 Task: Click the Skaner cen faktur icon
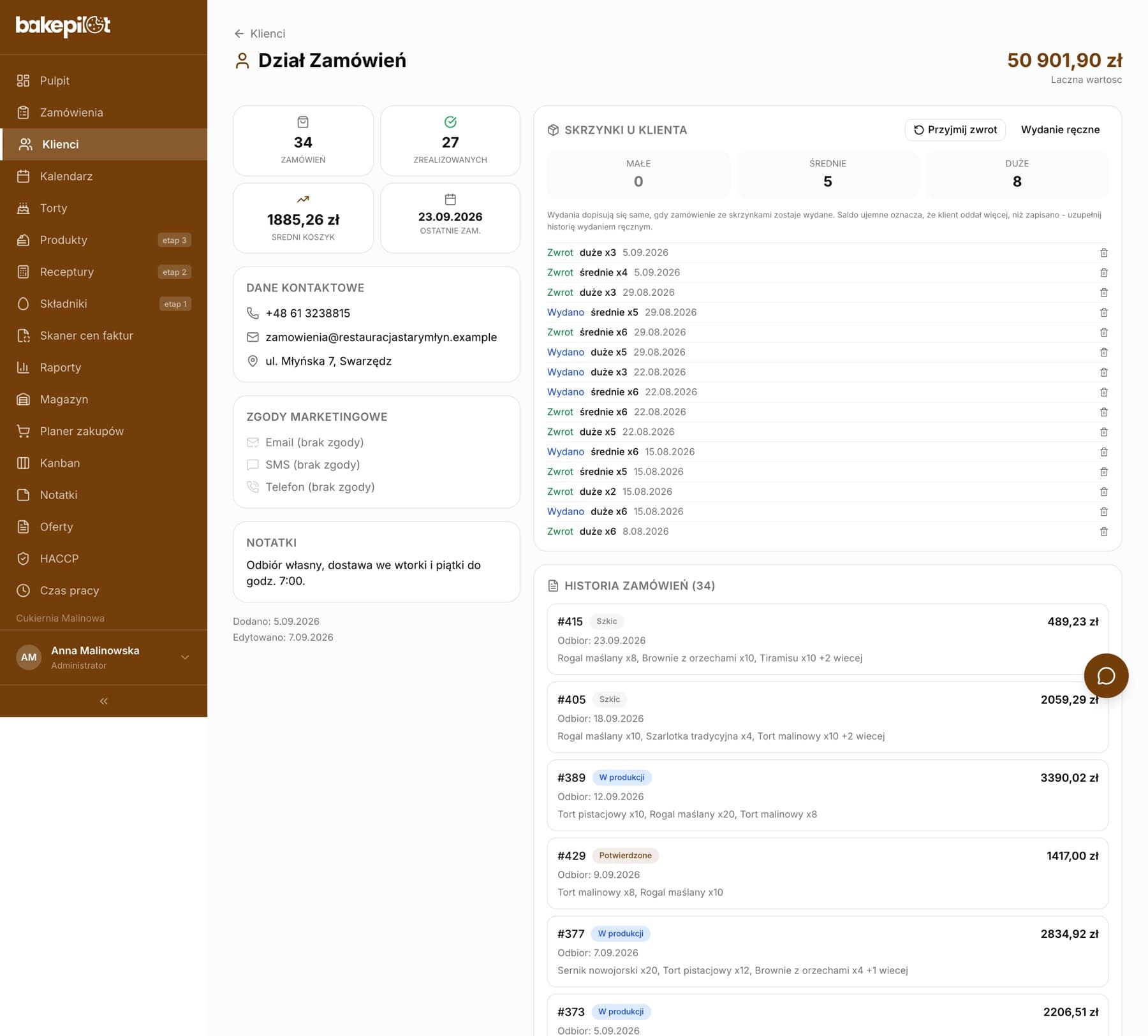[x=24, y=335]
